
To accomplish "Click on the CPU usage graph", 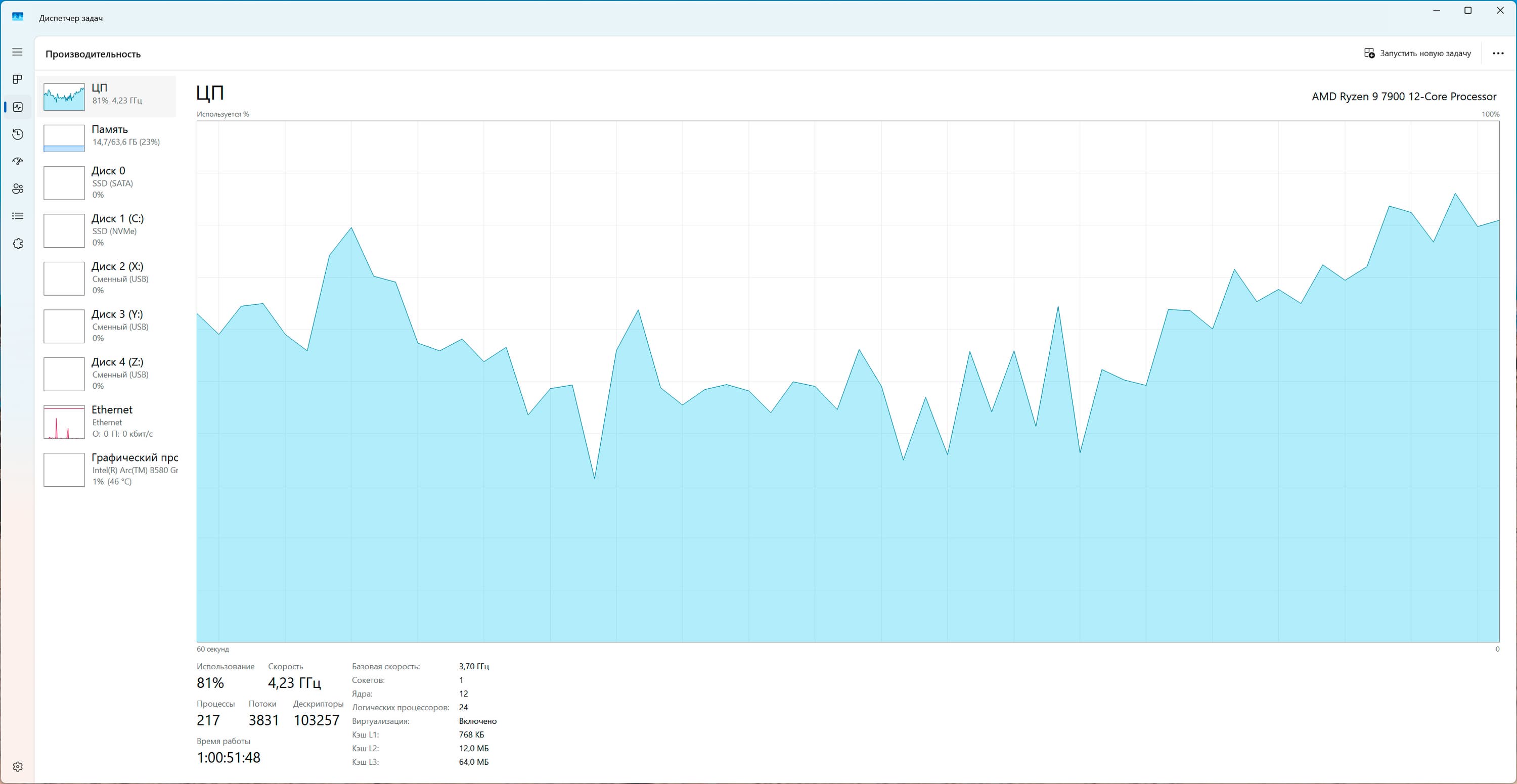I will pos(848,382).
